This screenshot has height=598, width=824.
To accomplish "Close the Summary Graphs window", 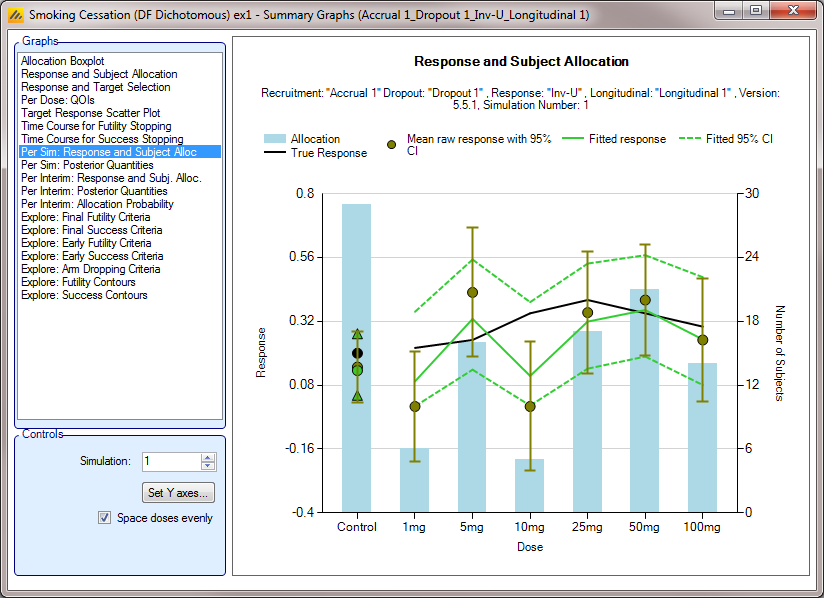I will pyautogui.click(x=791, y=11).
